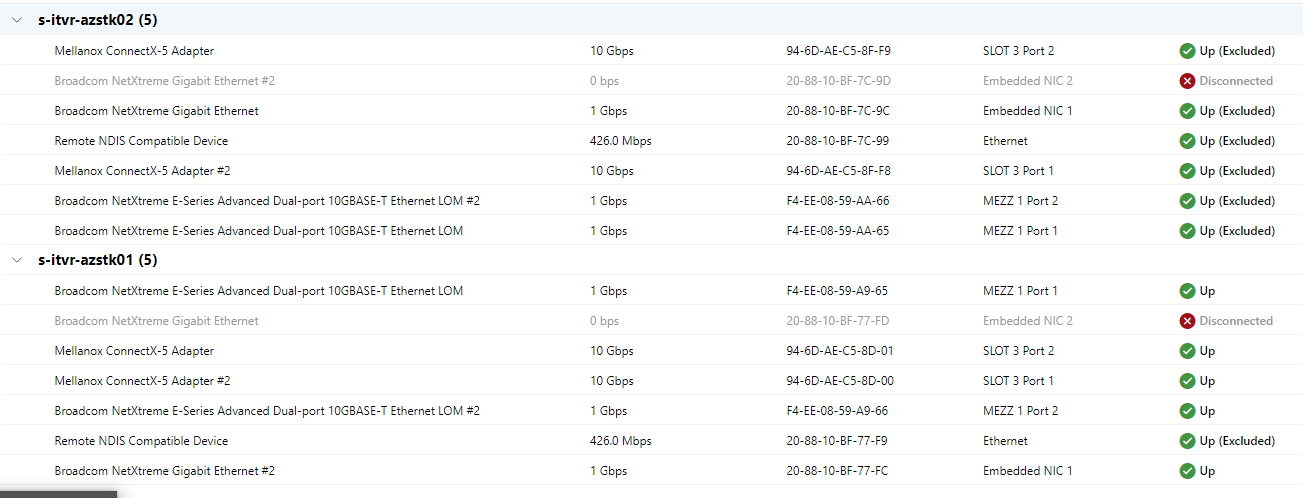
Task: Click 426.0 Mbps speed in the azstk02 group
Action: 620,141
